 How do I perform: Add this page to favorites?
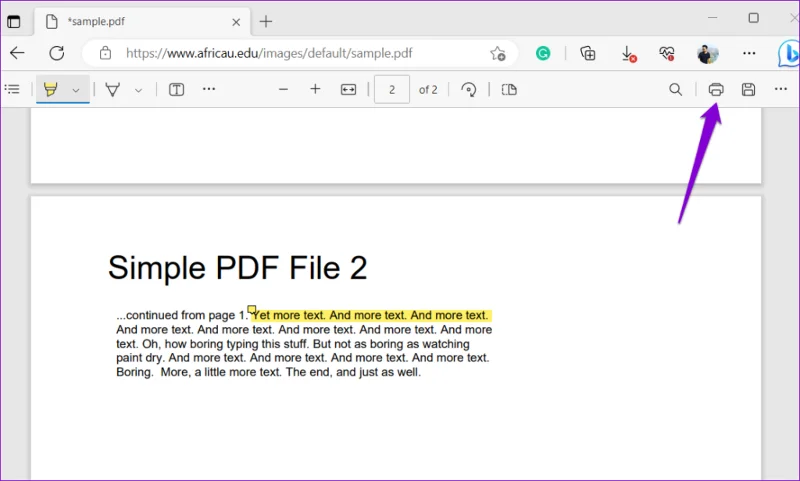tap(497, 54)
